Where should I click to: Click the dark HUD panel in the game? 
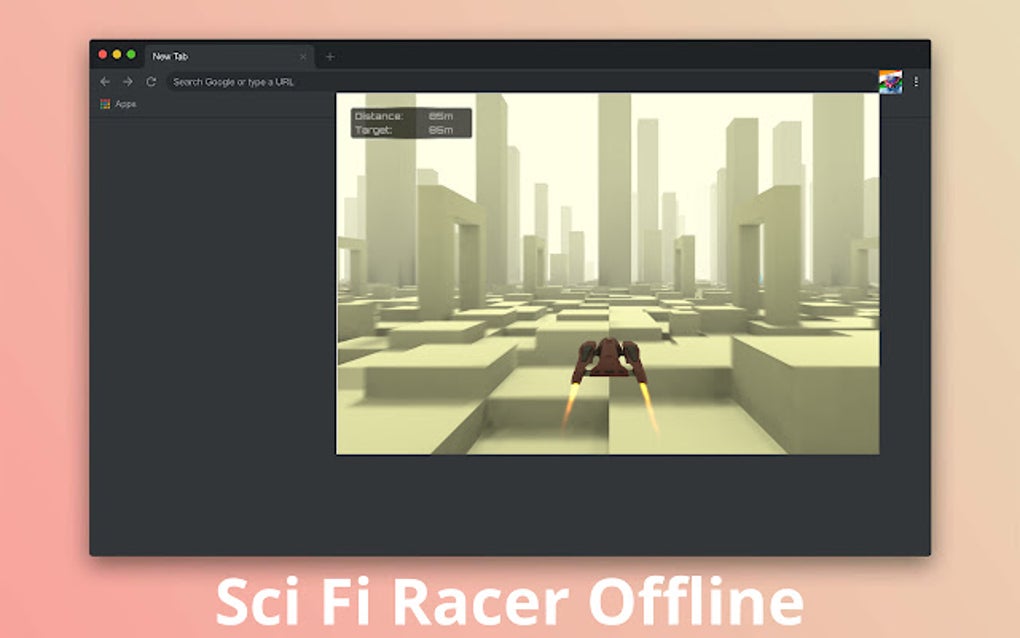tap(410, 122)
